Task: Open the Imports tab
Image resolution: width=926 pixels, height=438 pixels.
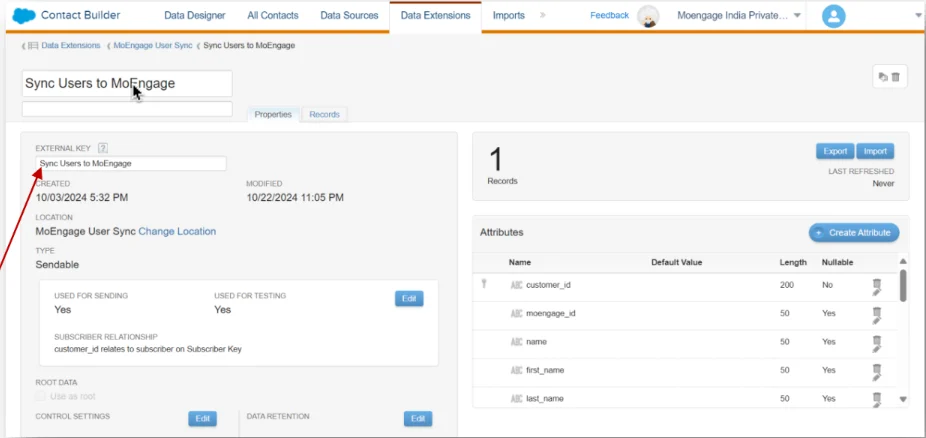Action: click(x=509, y=15)
